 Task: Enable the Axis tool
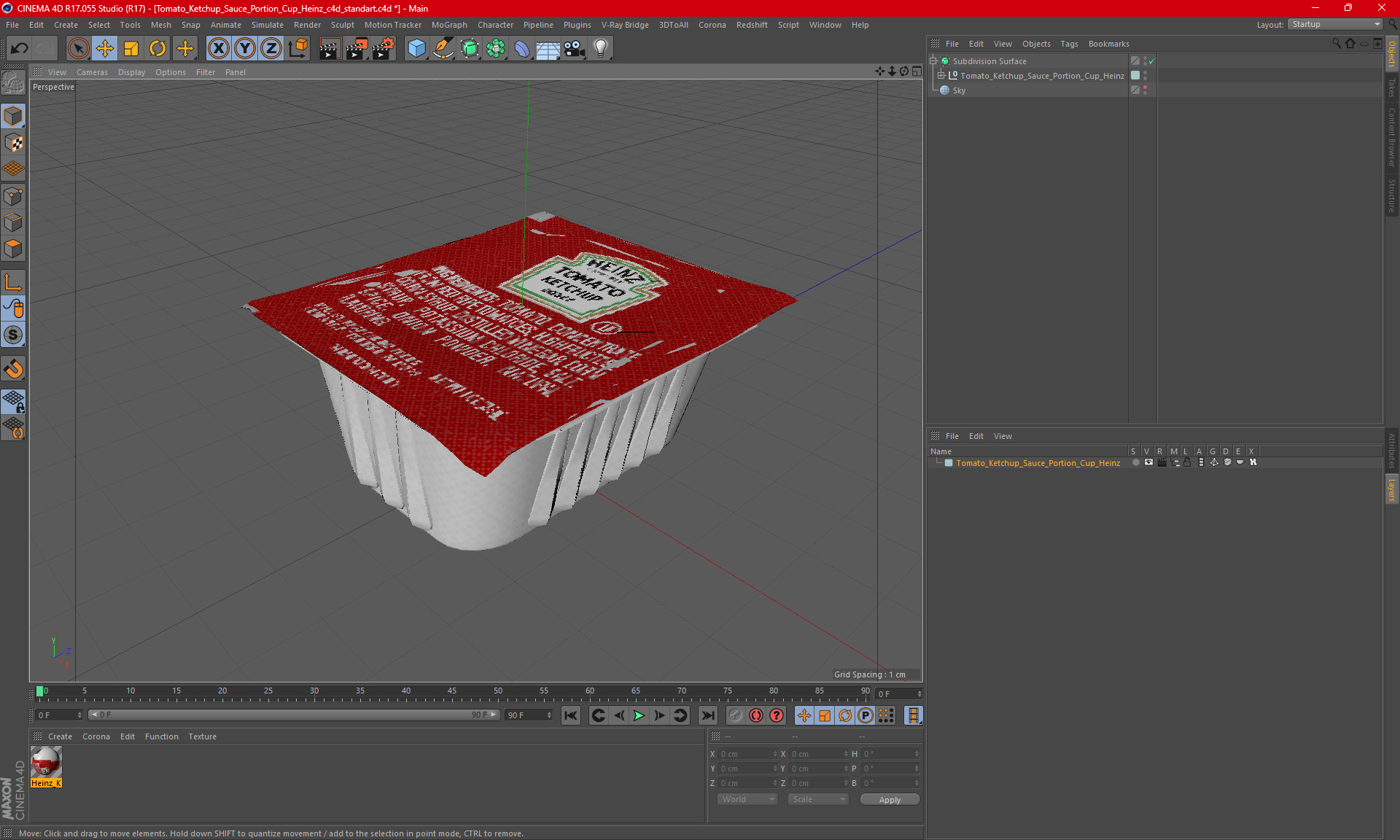(x=14, y=282)
